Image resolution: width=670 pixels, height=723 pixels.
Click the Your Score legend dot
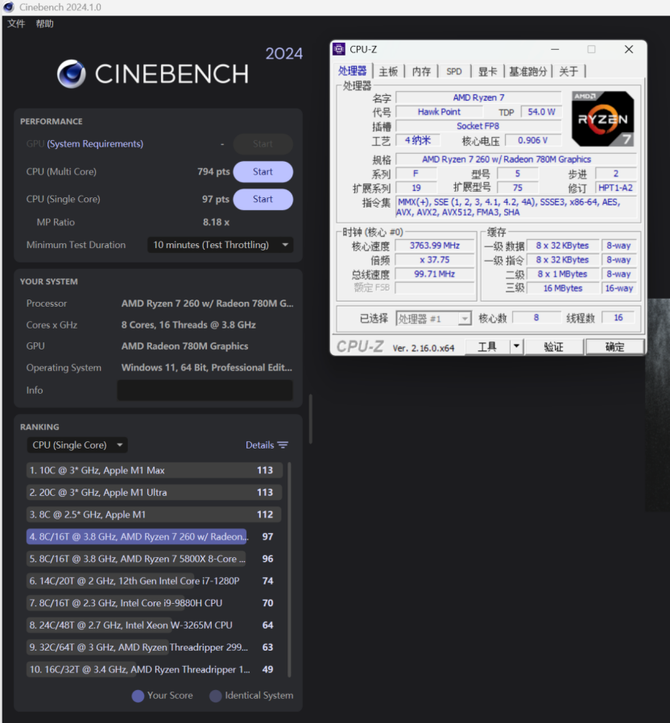pyautogui.click(x=138, y=696)
